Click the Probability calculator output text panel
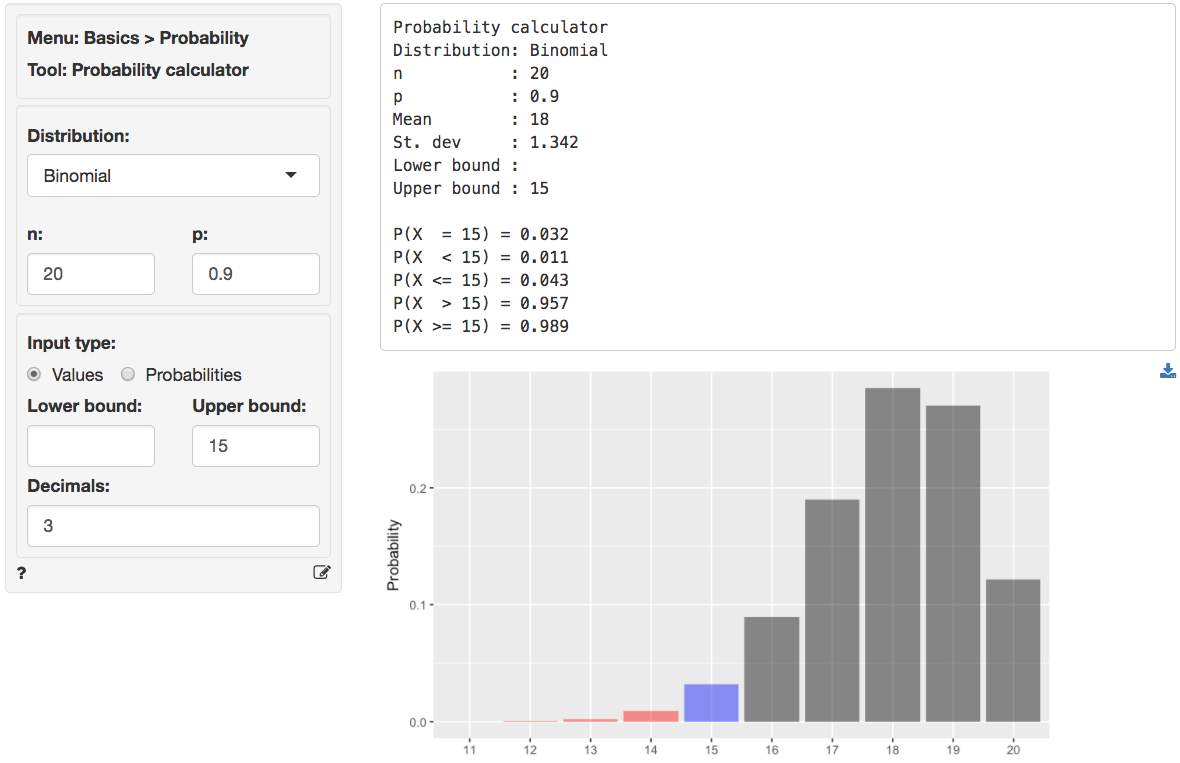 (x=777, y=177)
